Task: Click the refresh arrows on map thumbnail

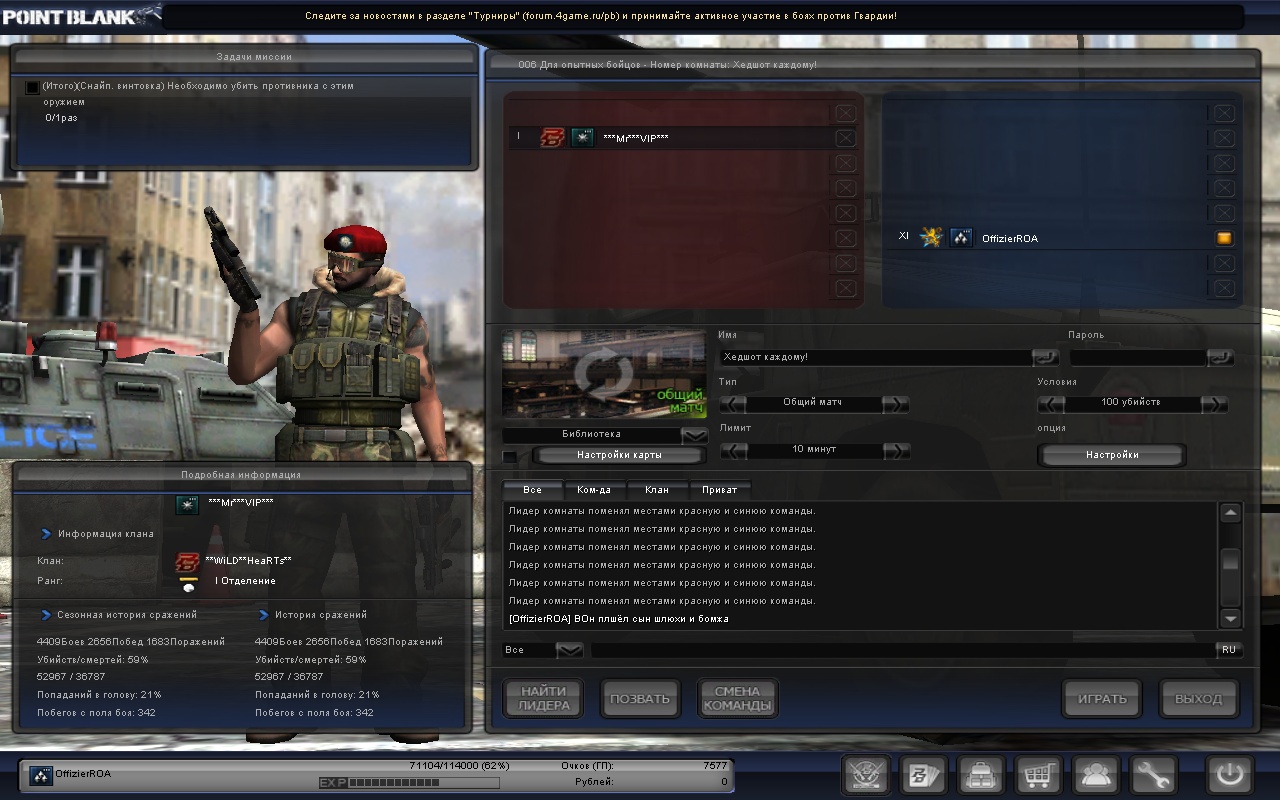Action: (x=602, y=375)
